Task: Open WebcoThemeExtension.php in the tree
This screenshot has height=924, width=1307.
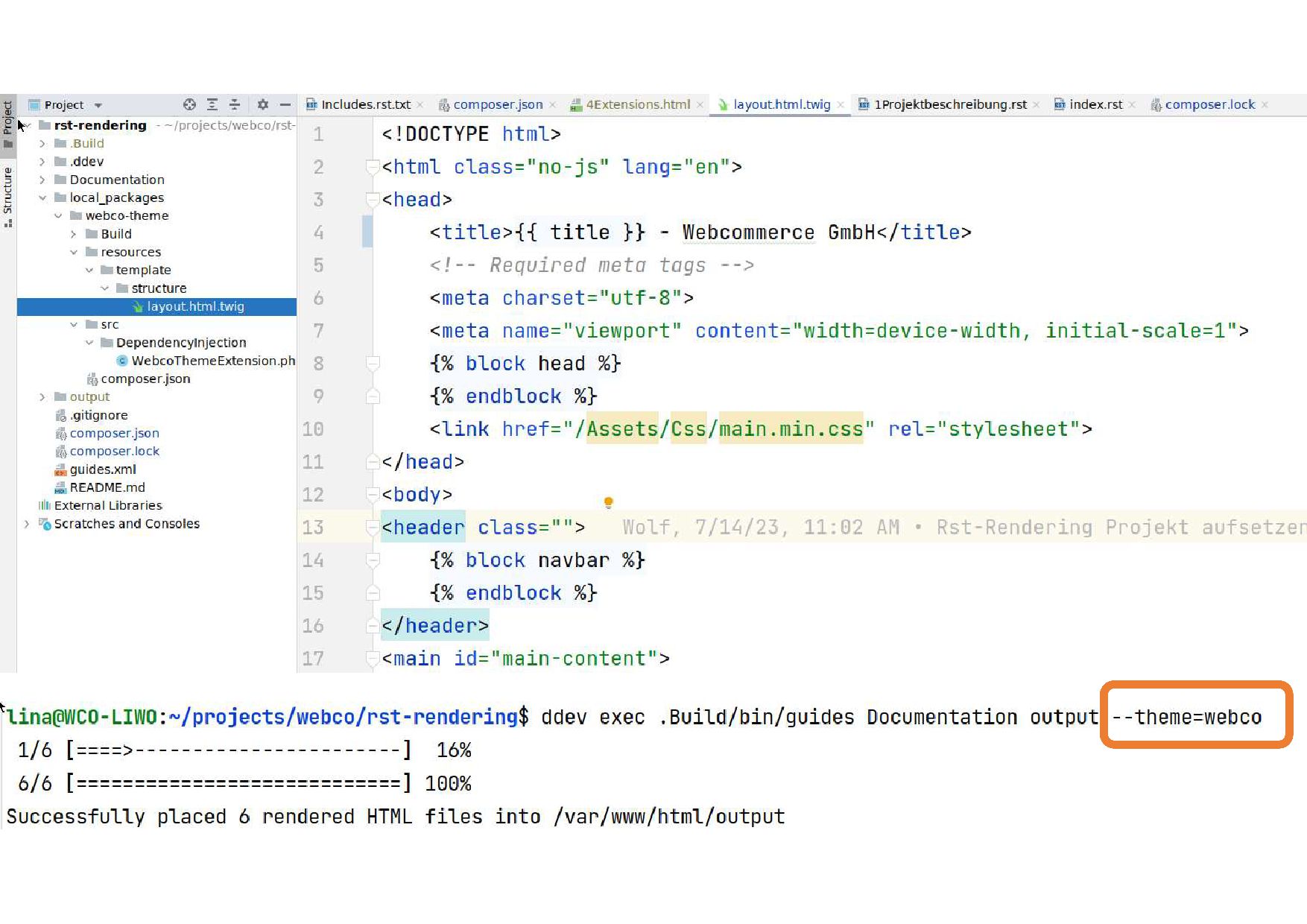Action: pyautogui.click(x=212, y=361)
